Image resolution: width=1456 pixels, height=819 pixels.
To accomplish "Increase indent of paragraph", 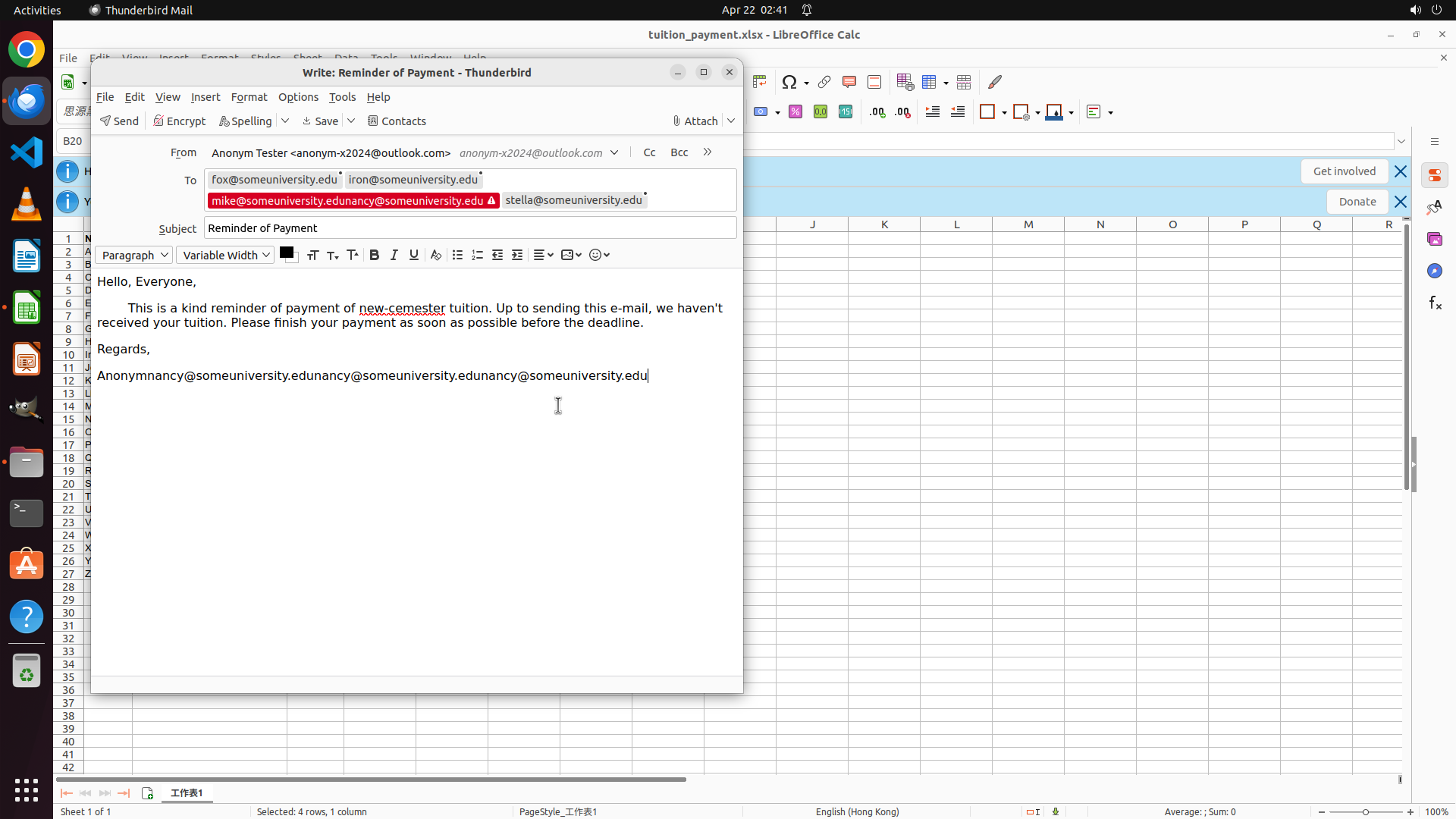I will [517, 255].
